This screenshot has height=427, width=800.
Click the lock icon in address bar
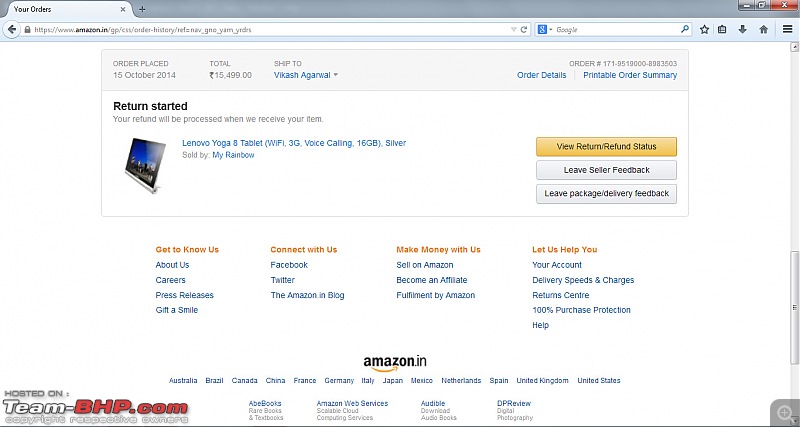(27, 30)
